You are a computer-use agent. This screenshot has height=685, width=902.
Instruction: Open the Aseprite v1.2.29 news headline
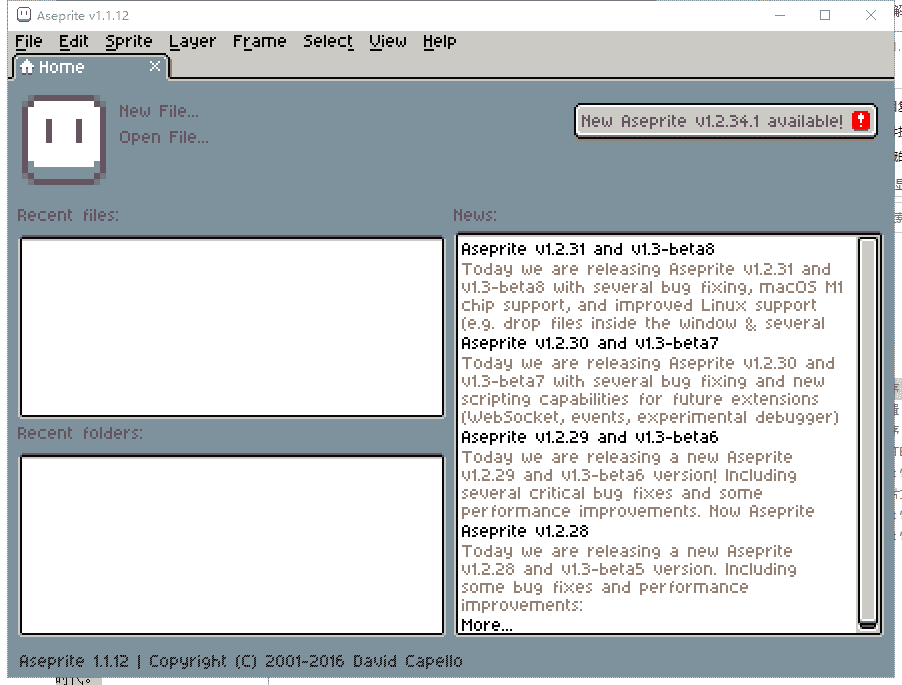589,437
